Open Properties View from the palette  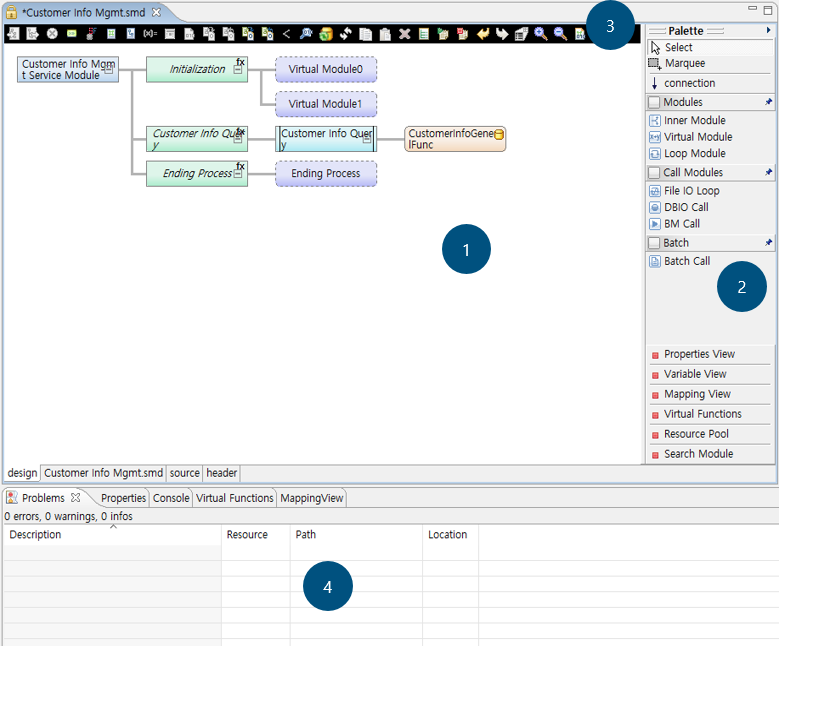[x=699, y=354]
